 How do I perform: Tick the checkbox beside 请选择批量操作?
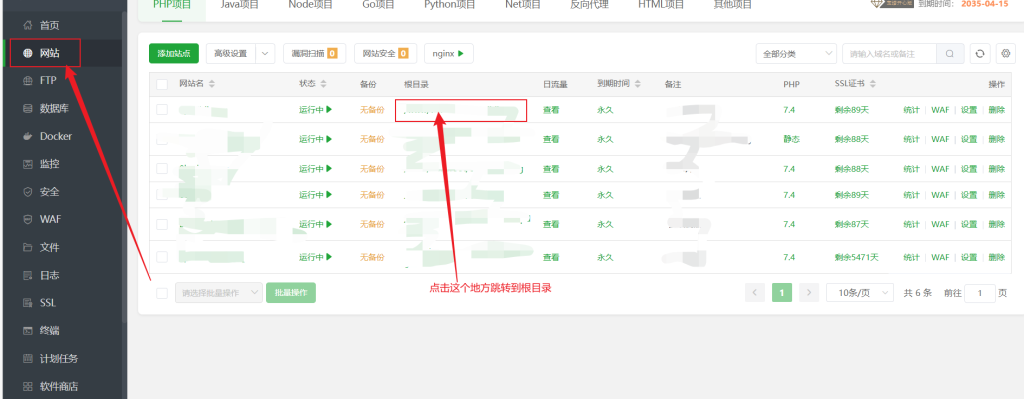tap(162, 293)
